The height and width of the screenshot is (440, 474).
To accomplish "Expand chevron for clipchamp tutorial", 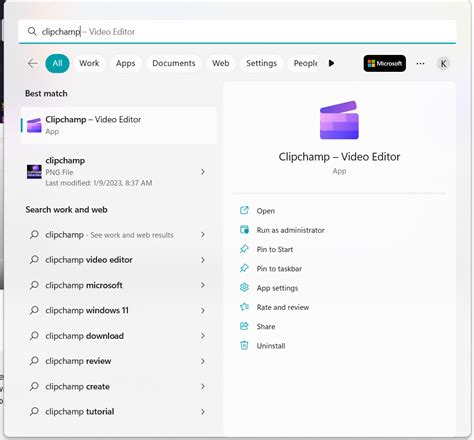I will (x=203, y=412).
